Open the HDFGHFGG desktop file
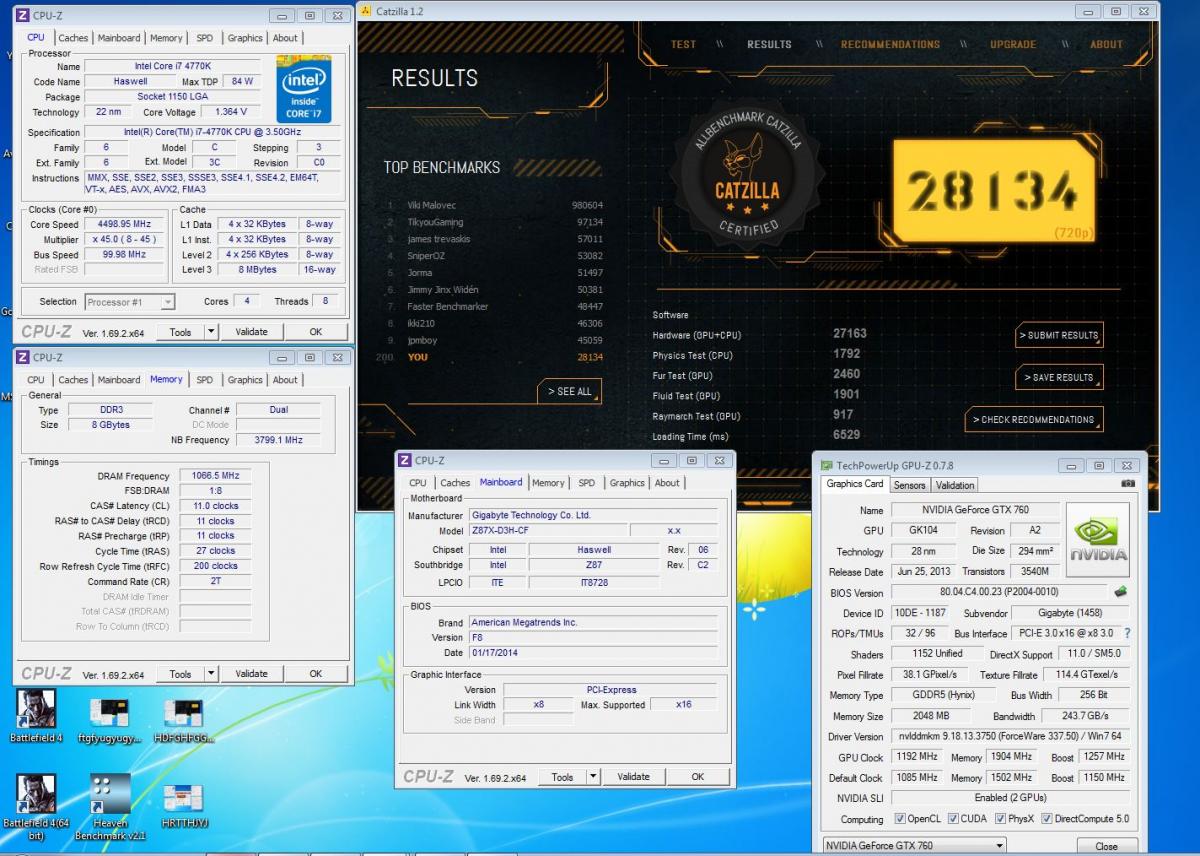This screenshot has height=856, width=1200. (x=182, y=720)
